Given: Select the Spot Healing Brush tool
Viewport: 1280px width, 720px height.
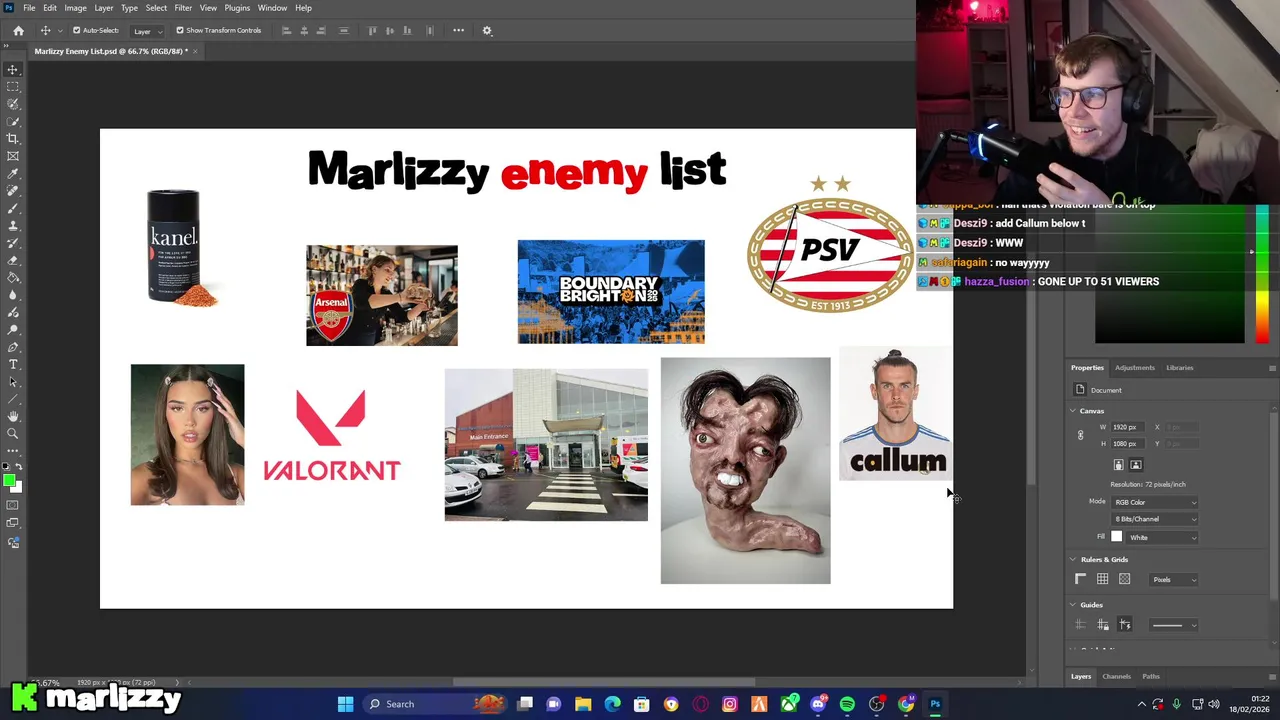Looking at the screenshot, I should pyautogui.click(x=13, y=191).
